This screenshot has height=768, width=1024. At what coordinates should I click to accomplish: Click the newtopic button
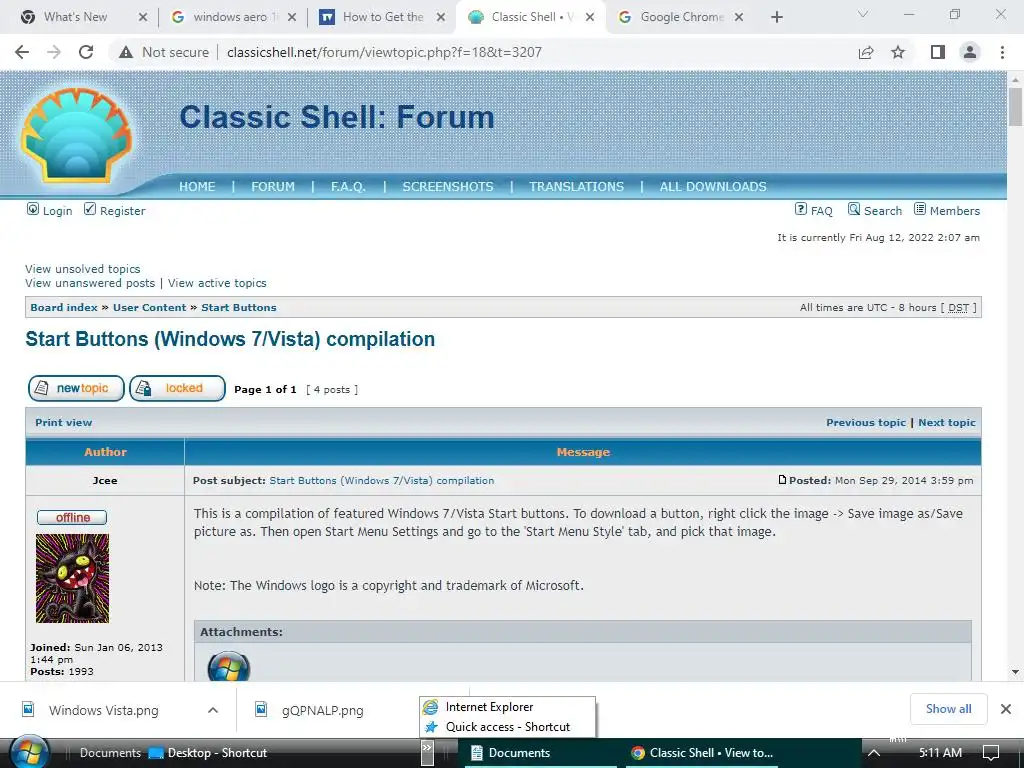coord(76,388)
